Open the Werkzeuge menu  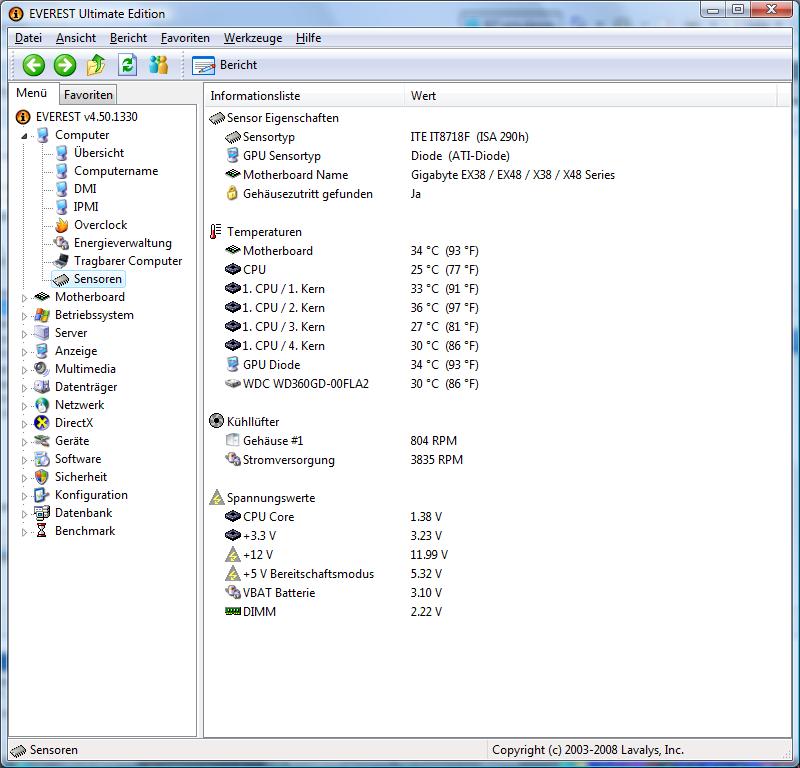pos(253,38)
